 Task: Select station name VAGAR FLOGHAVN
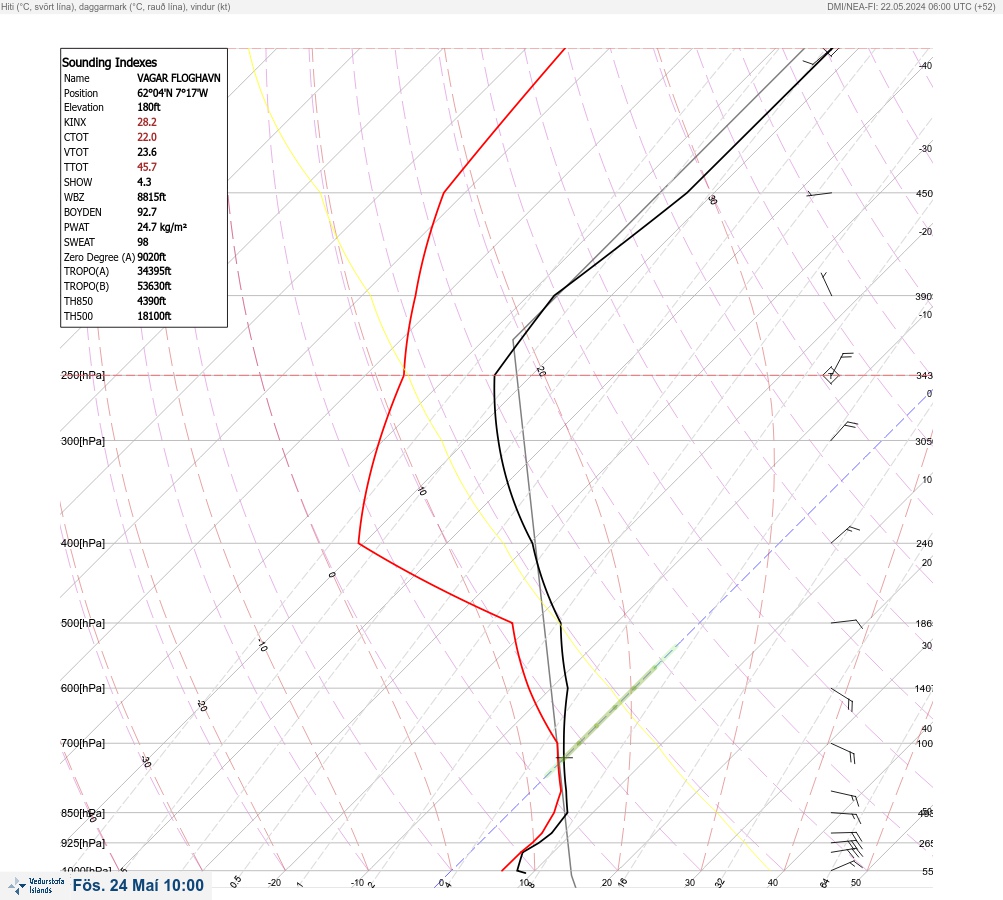coord(178,78)
